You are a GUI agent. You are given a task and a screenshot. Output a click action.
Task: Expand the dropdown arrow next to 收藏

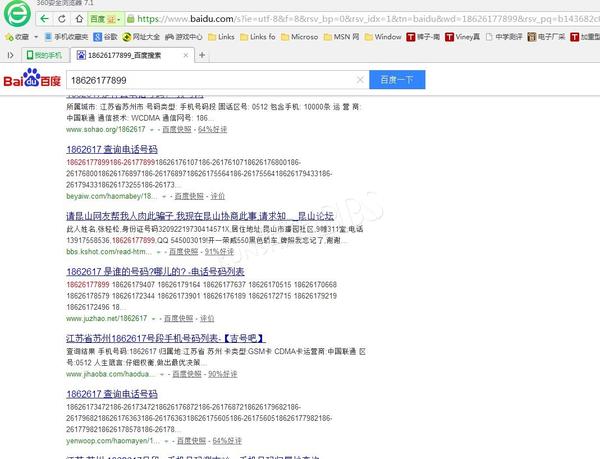(36, 37)
